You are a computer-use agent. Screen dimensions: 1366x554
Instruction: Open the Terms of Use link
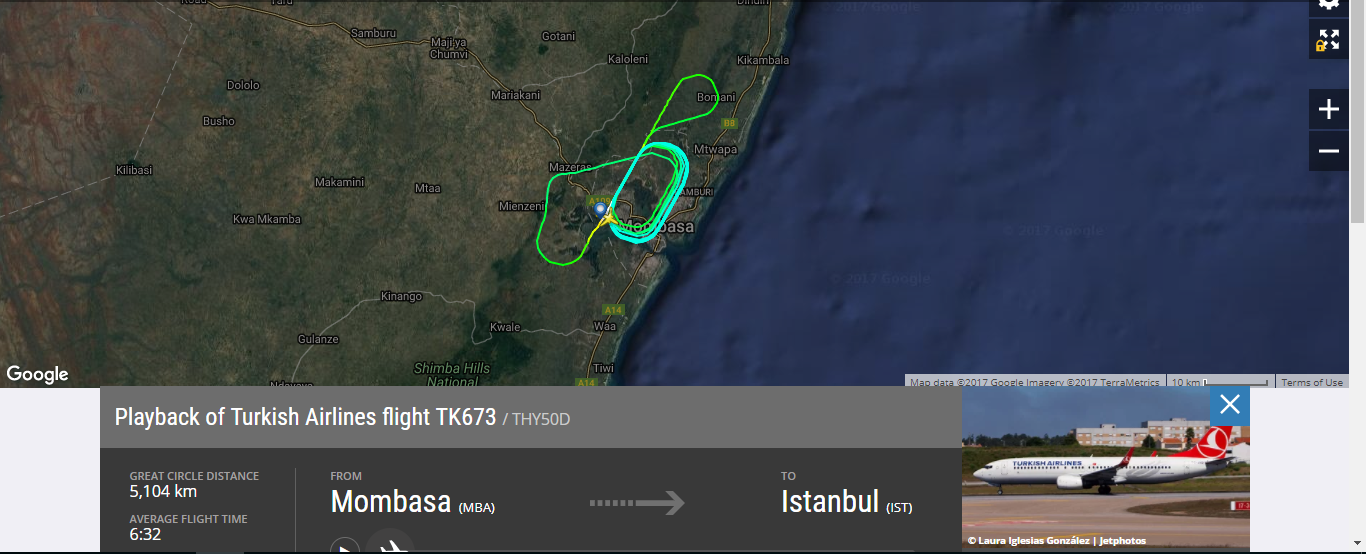pyautogui.click(x=1312, y=382)
